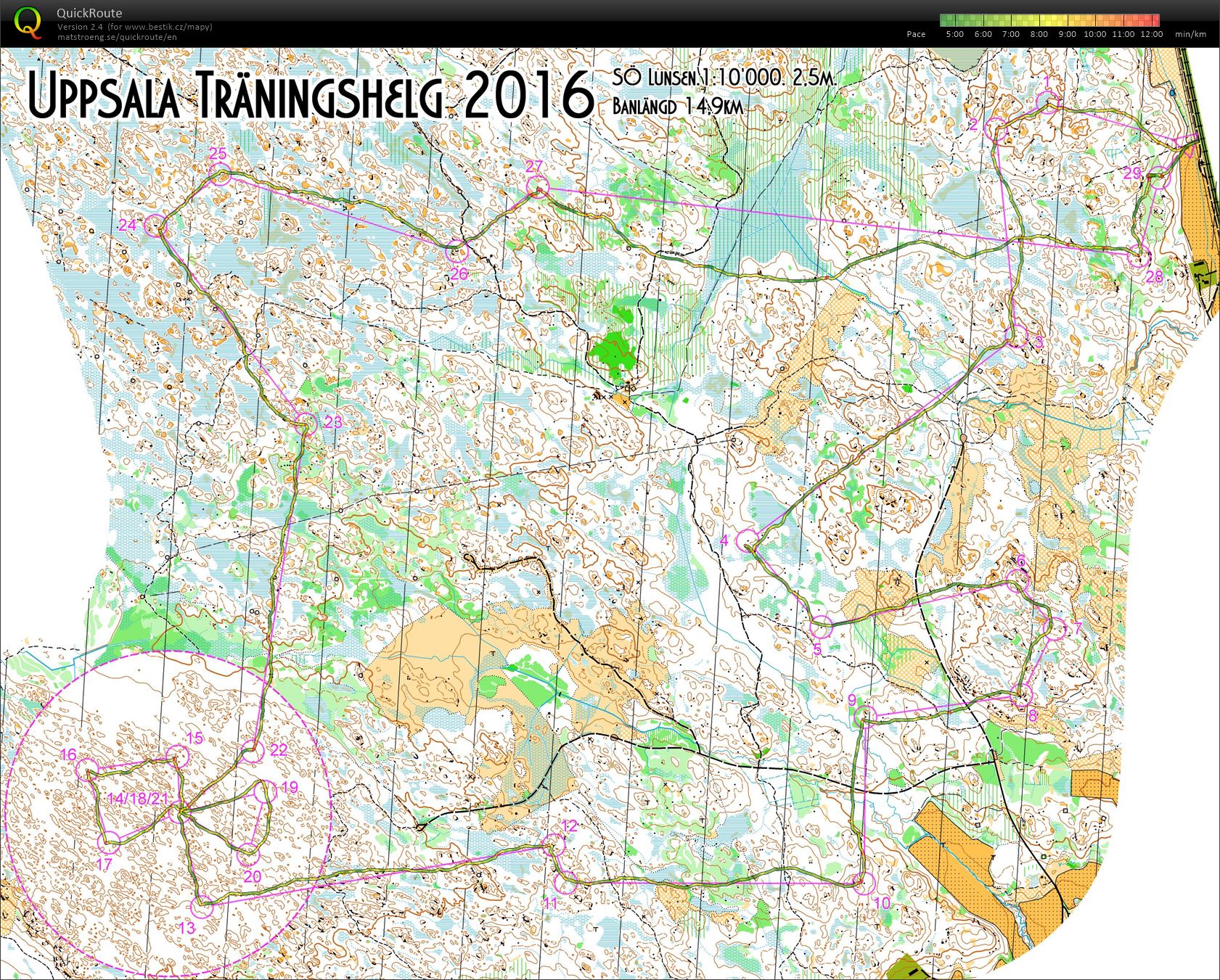Select control circle 23 on the map
Viewport: 1220px width, 980px height.
pyautogui.click(x=306, y=424)
